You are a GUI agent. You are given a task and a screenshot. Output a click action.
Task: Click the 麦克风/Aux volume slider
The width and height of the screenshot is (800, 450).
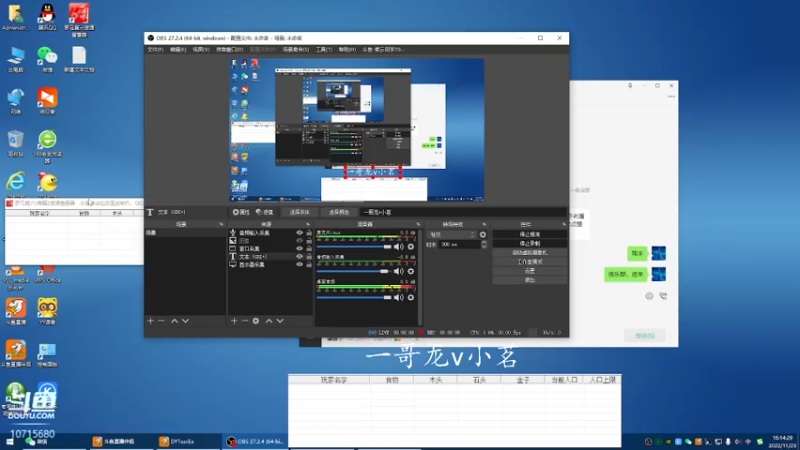(354, 247)
